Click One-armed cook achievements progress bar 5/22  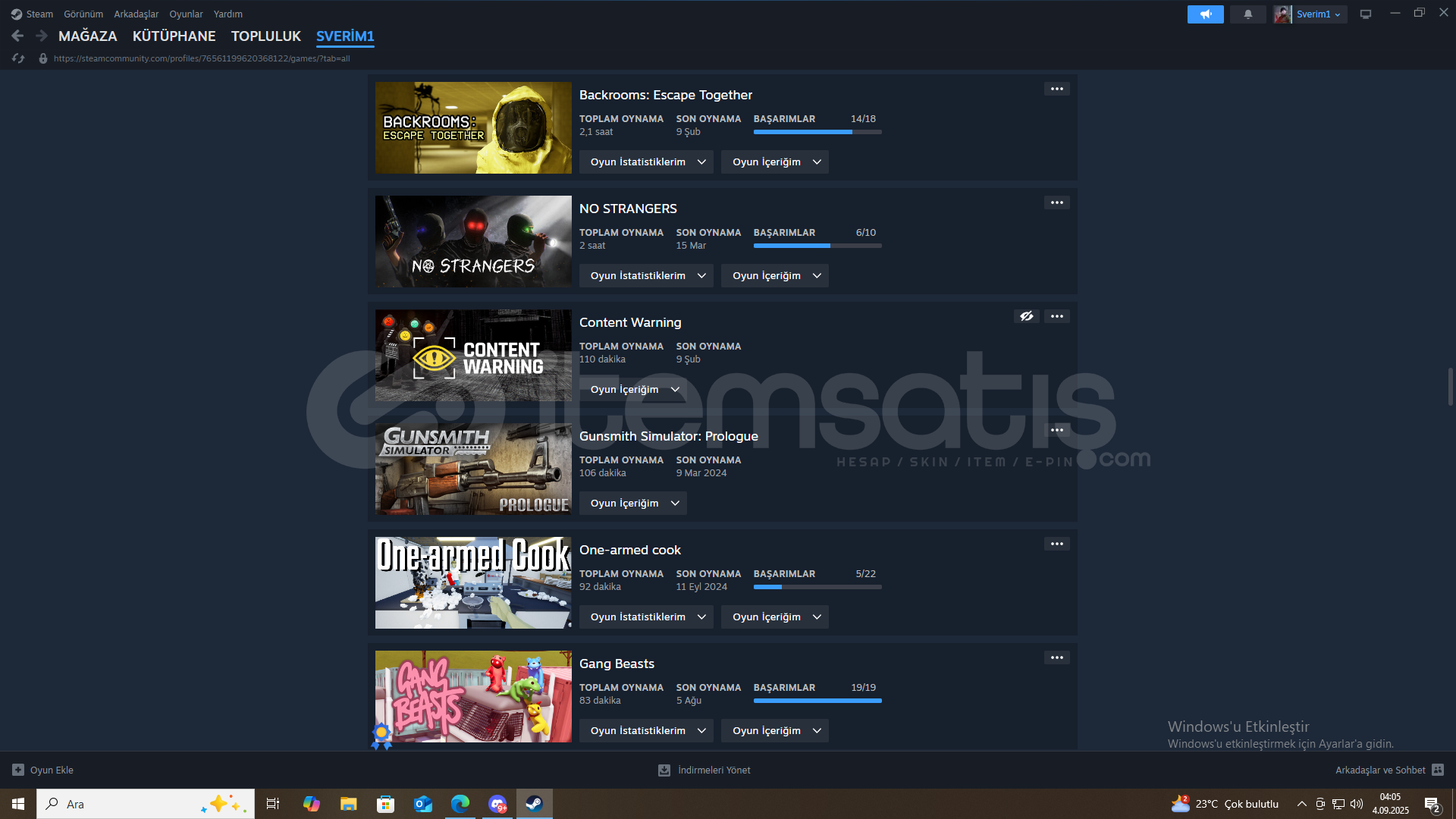[x=817, y=587]
